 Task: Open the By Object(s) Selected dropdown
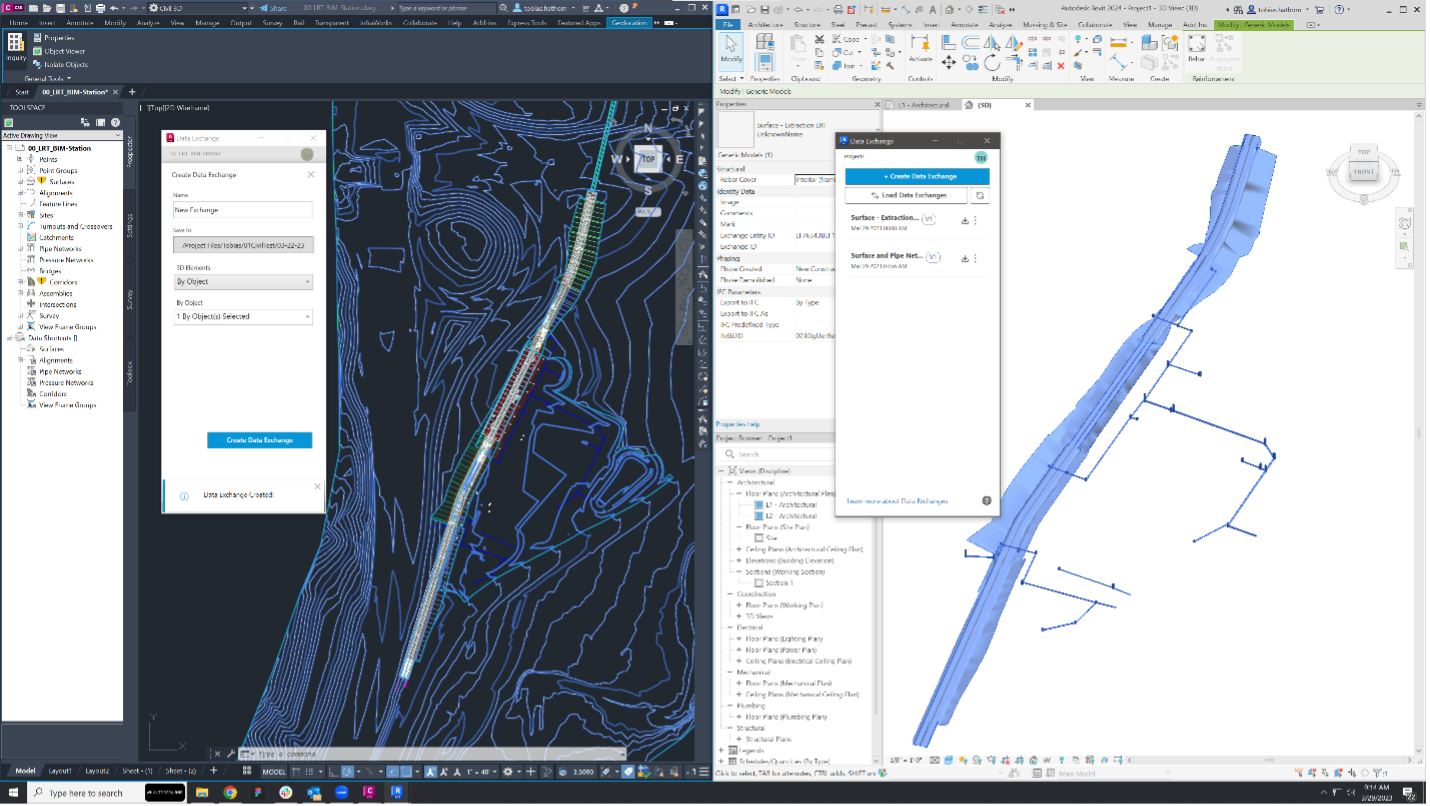[243, 316]
